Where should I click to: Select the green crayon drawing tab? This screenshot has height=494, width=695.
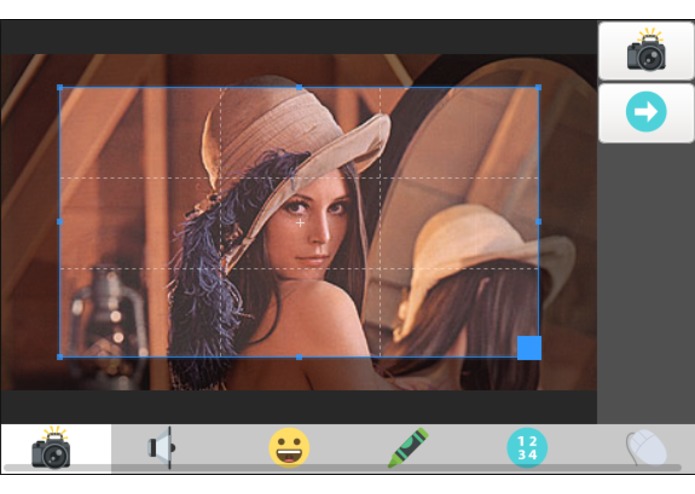coord(408,447)
